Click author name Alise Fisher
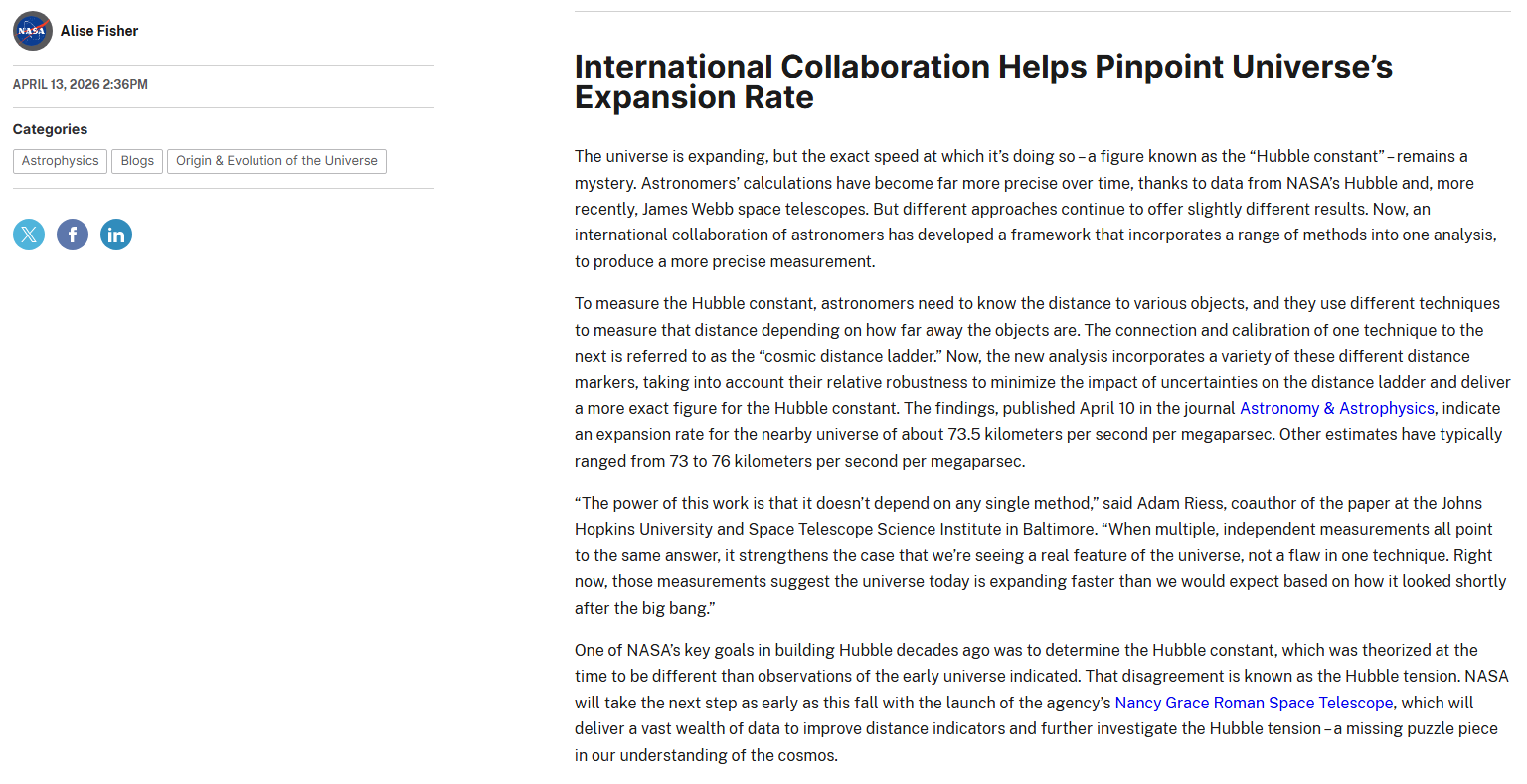Viewport: 1527px width, 784px height. (99, 31)
